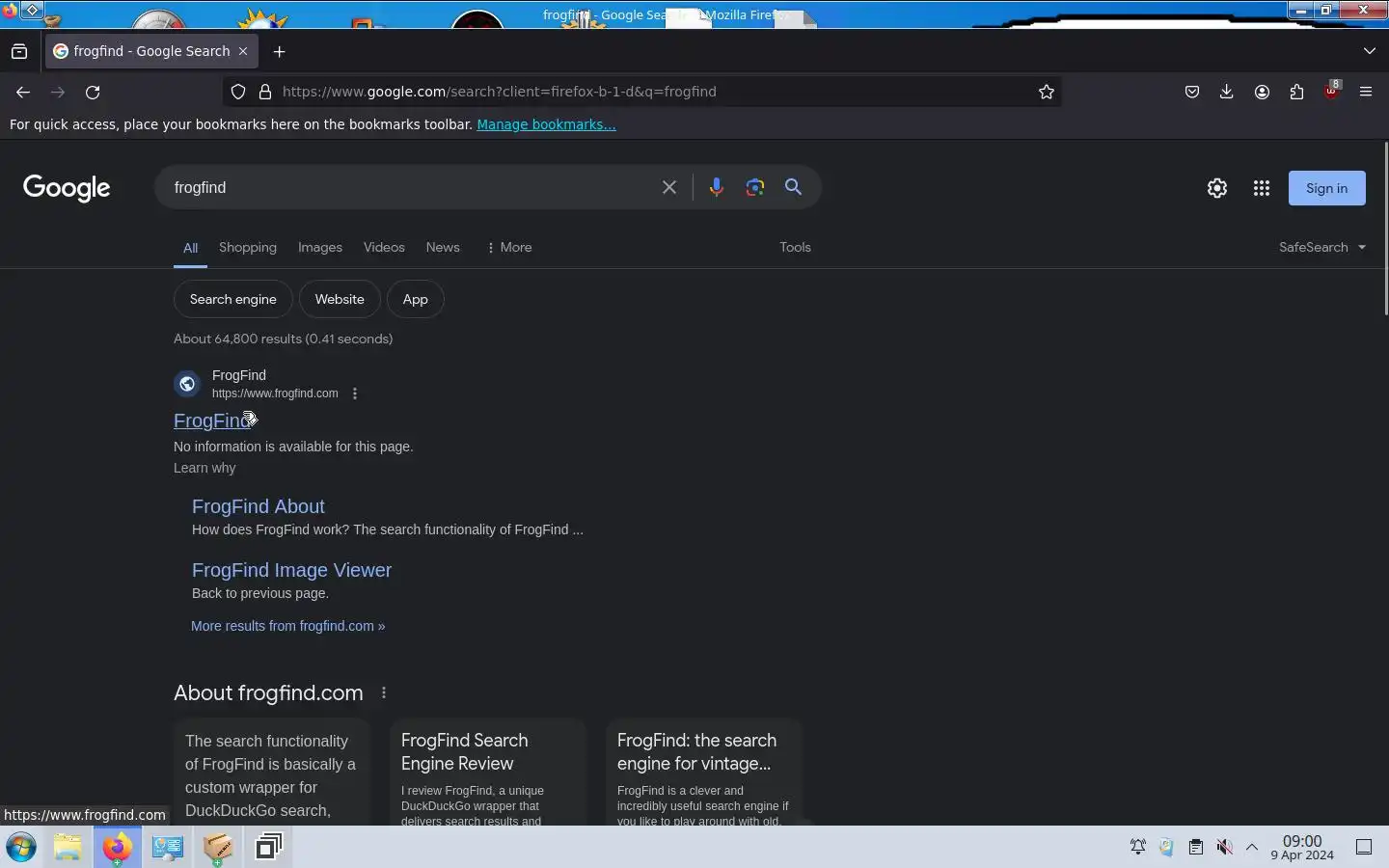1389x868 pixels.
Task: Open the Start menu orb
Action: (21, 848)
